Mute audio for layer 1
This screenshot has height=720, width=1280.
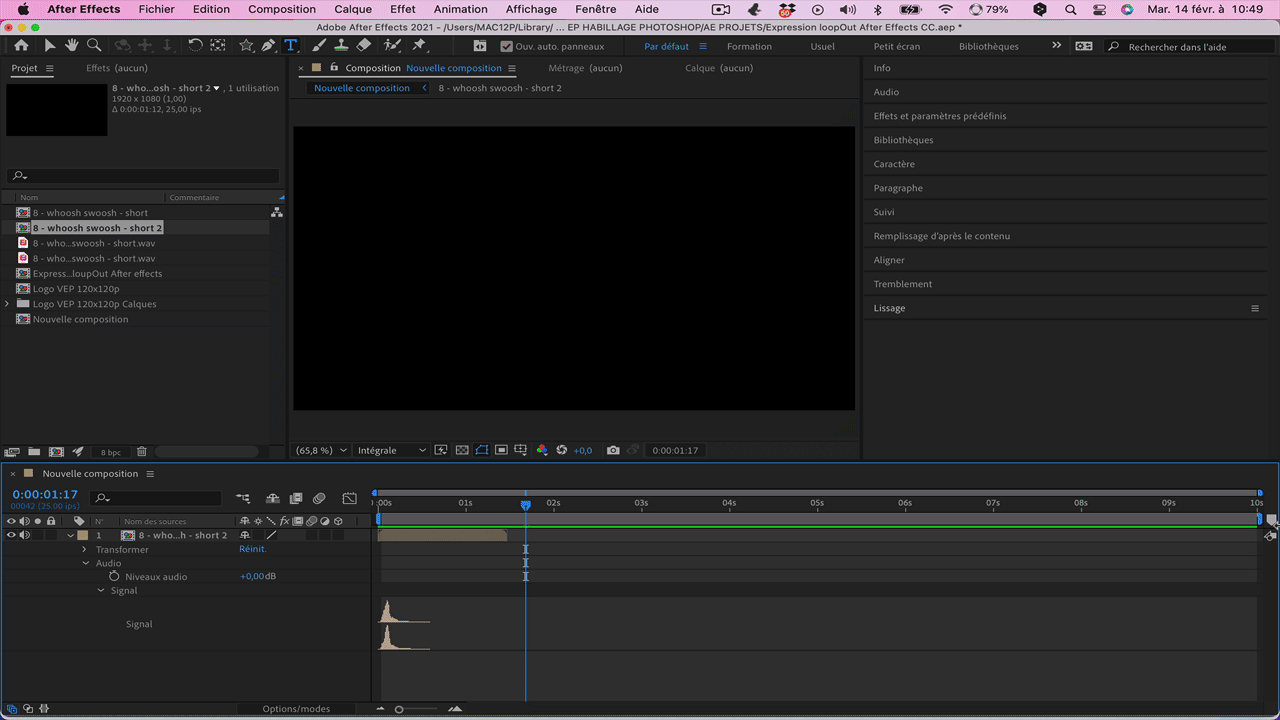(24, 535)
